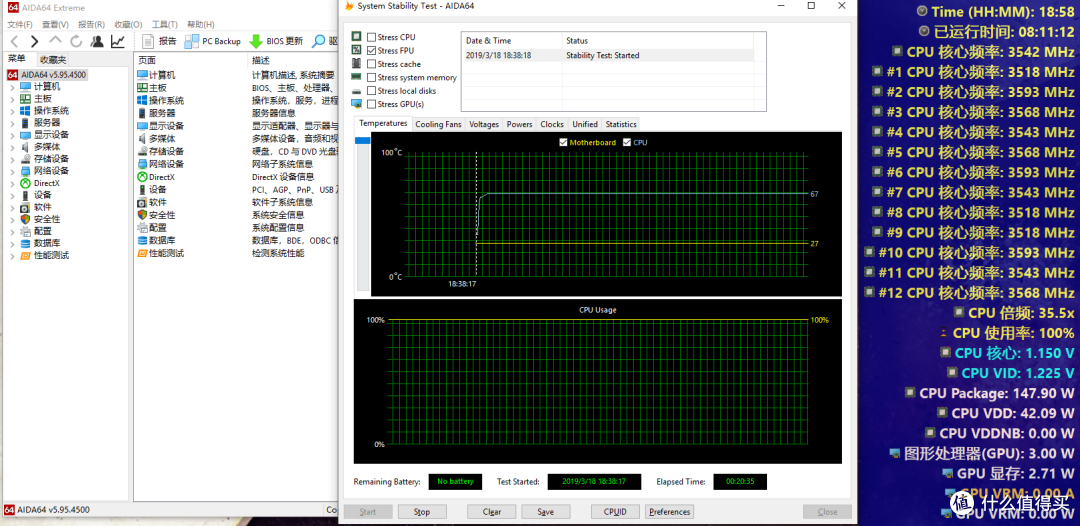Open the 计算机 icon in the page list

(x=143, y=74)
